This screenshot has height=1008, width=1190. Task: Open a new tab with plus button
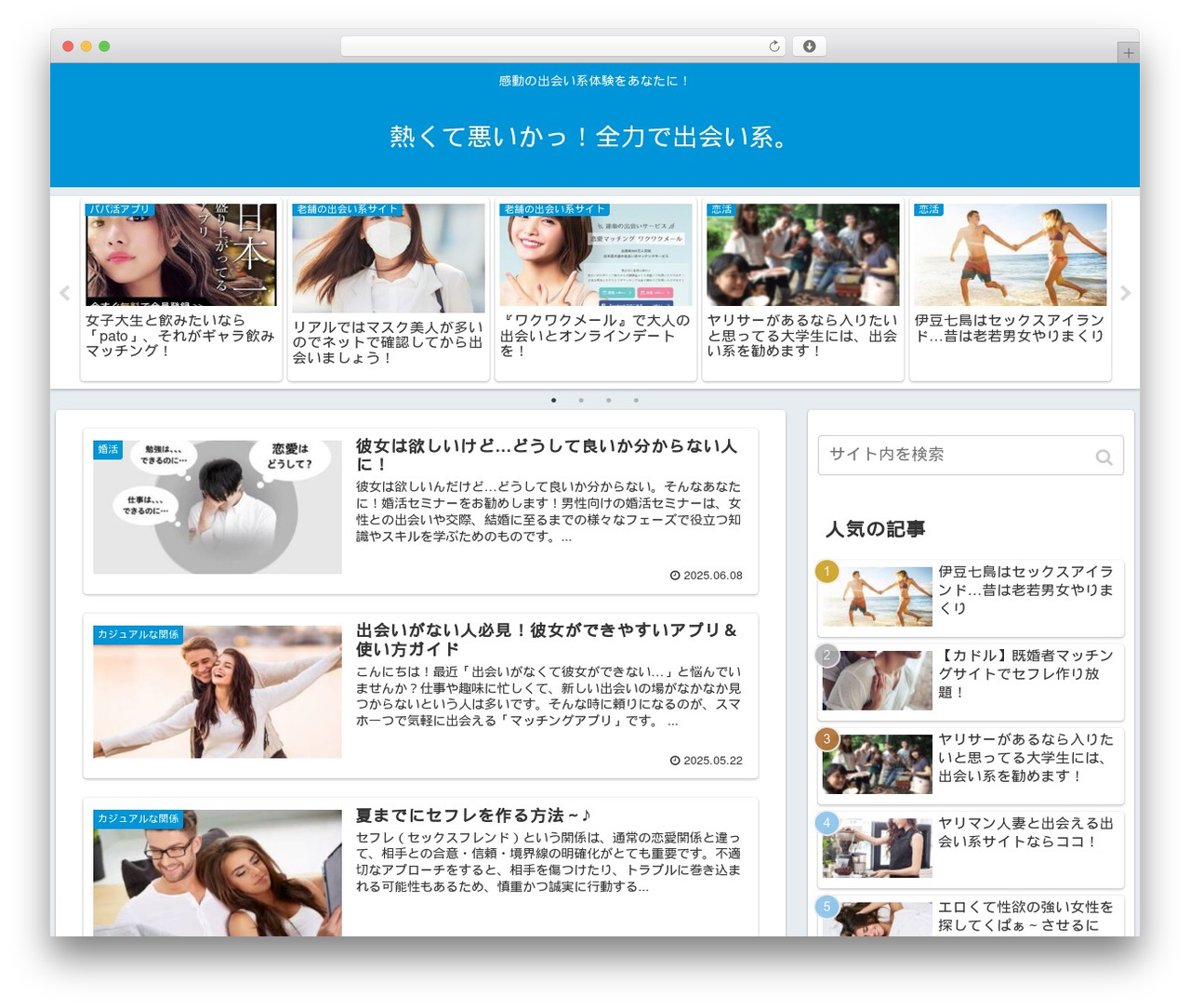click(1128, 53)
